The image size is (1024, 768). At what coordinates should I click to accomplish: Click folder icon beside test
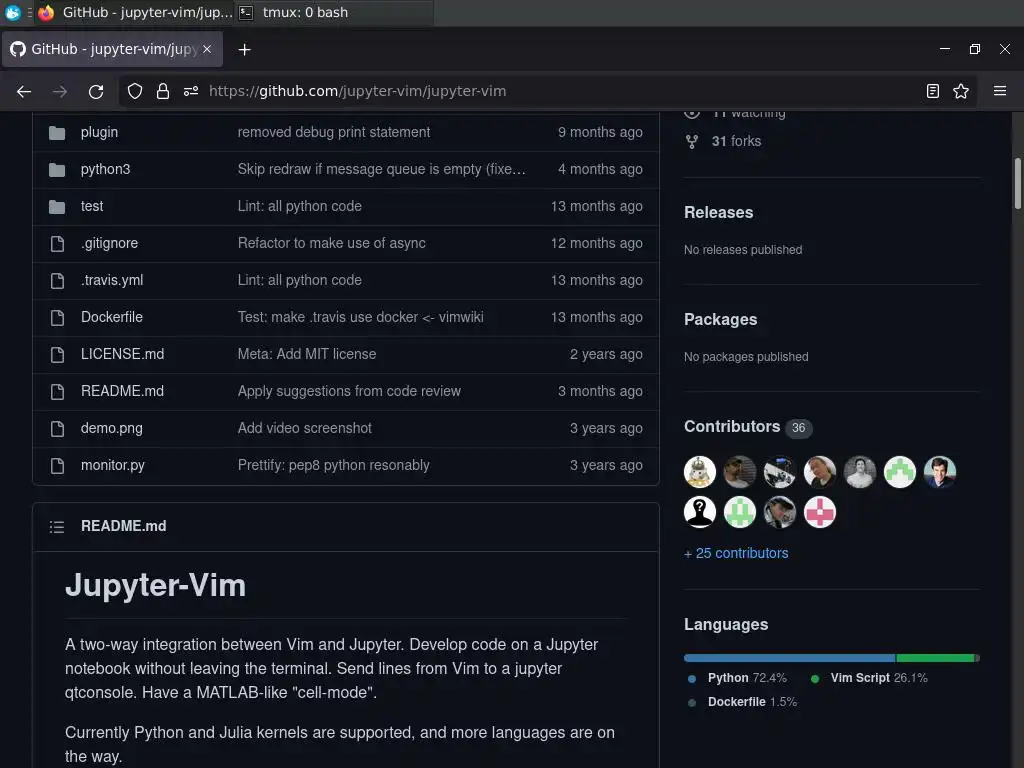point(57,207)
